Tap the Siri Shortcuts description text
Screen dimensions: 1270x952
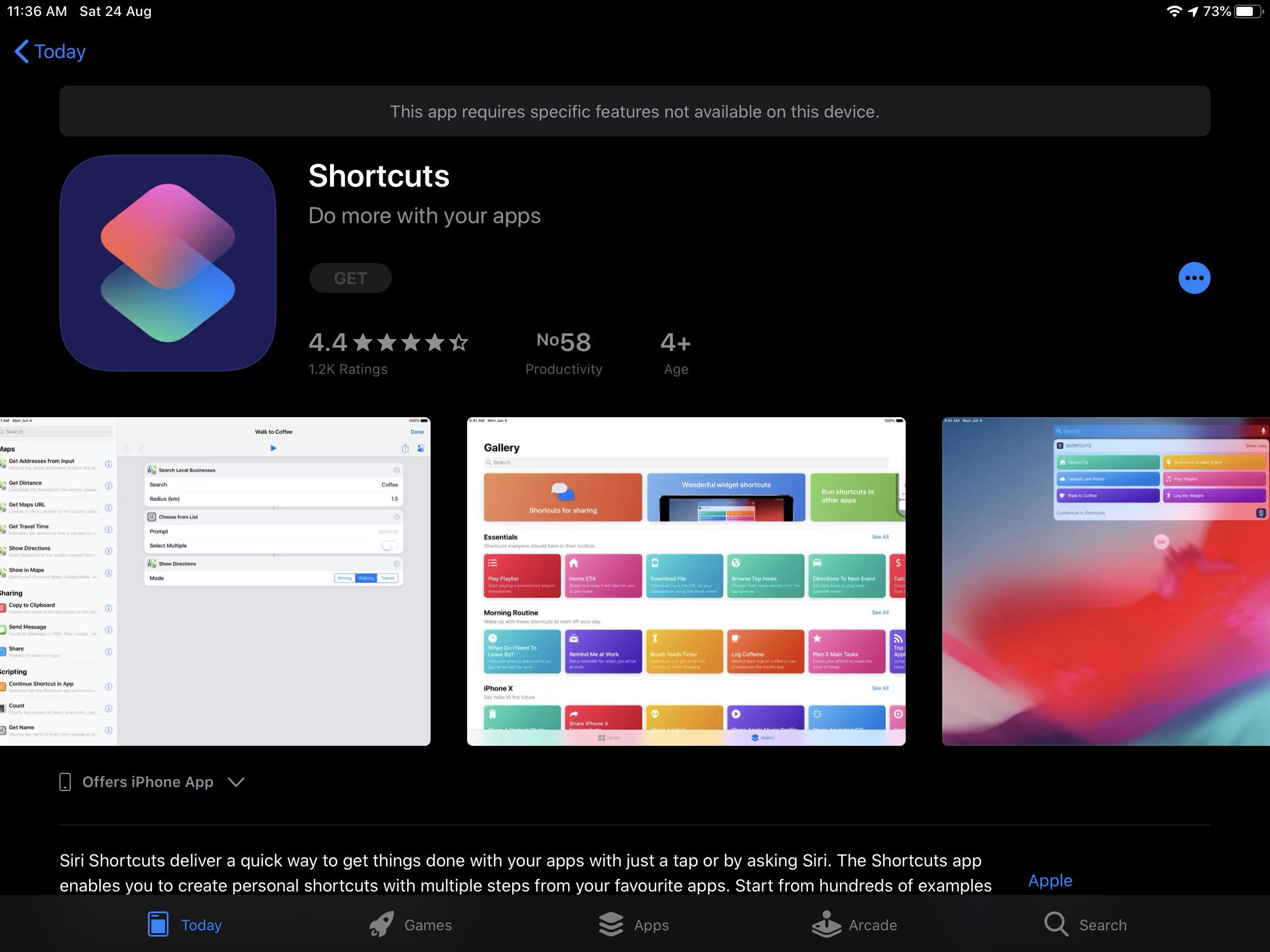[525, 872]
